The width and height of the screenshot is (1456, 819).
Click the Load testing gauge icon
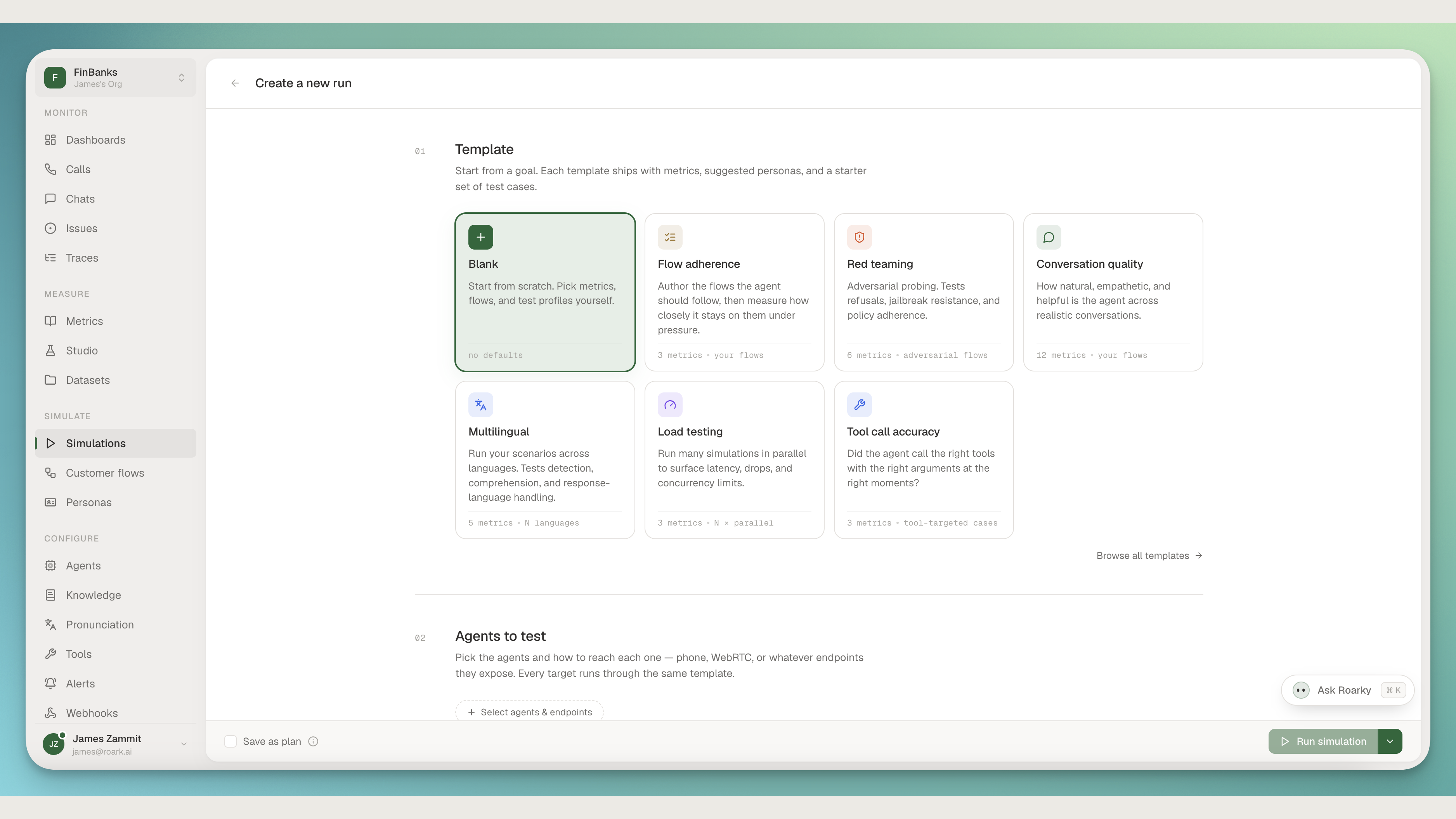(670, 405)
